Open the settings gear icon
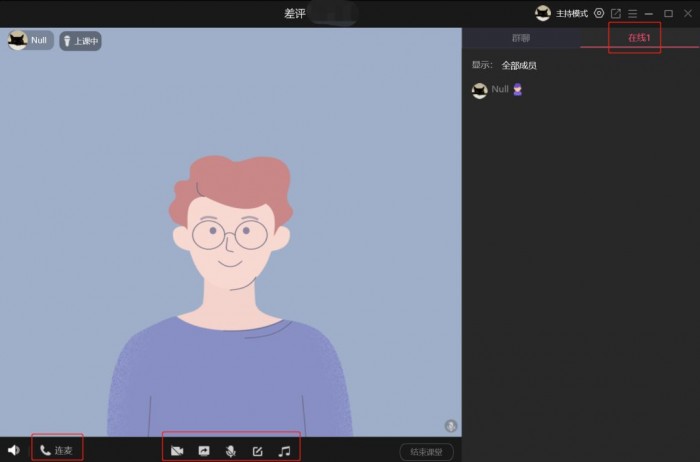Image resolution: width=700 pixels, height=462 pixels. point(599,13)
